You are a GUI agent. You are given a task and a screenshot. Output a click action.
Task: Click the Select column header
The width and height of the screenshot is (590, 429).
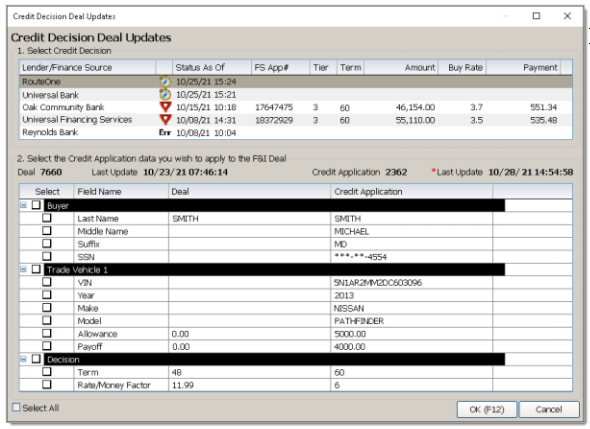click(47, 192)
